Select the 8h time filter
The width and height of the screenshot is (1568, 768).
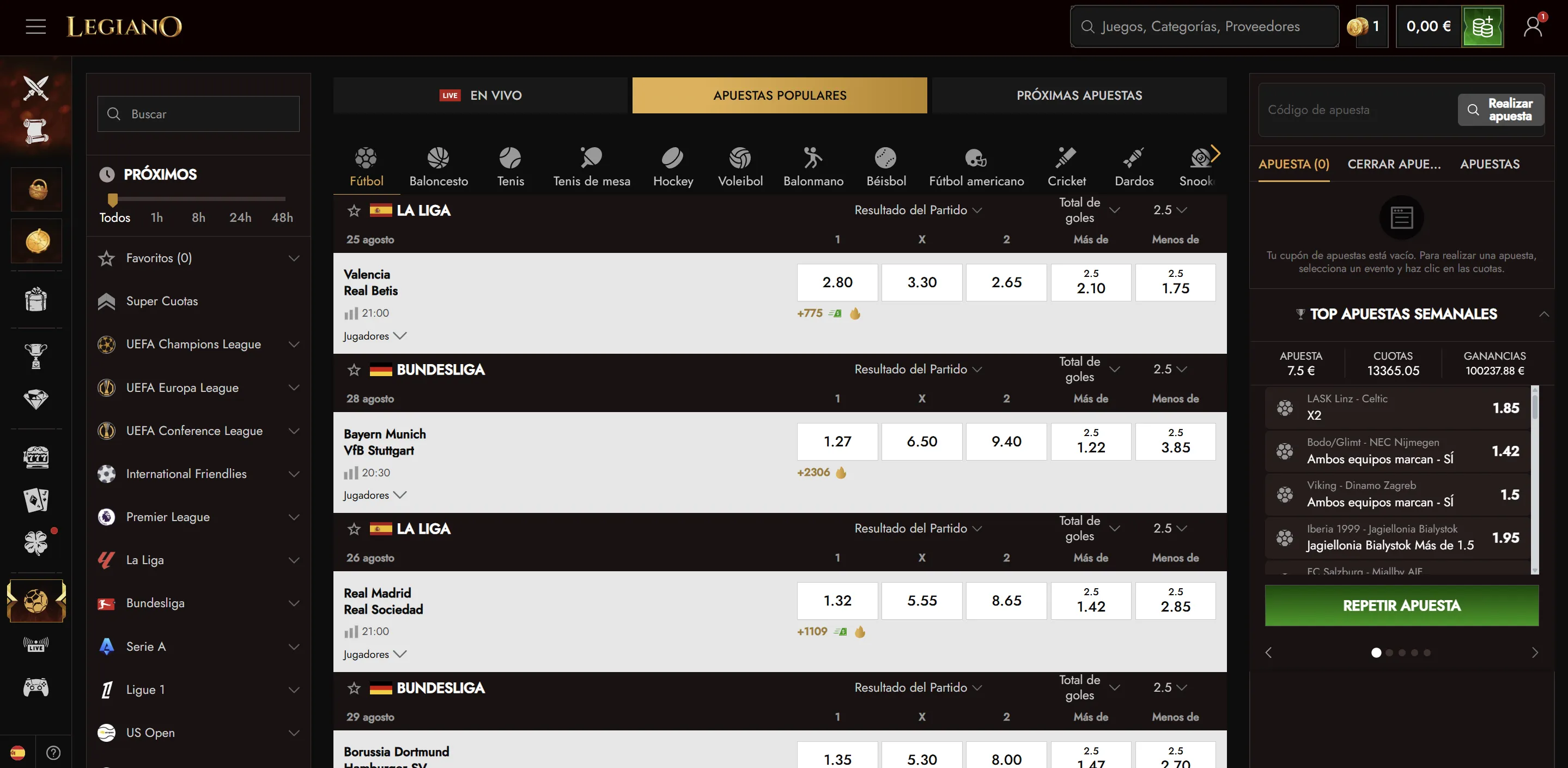tap(198, 217)
